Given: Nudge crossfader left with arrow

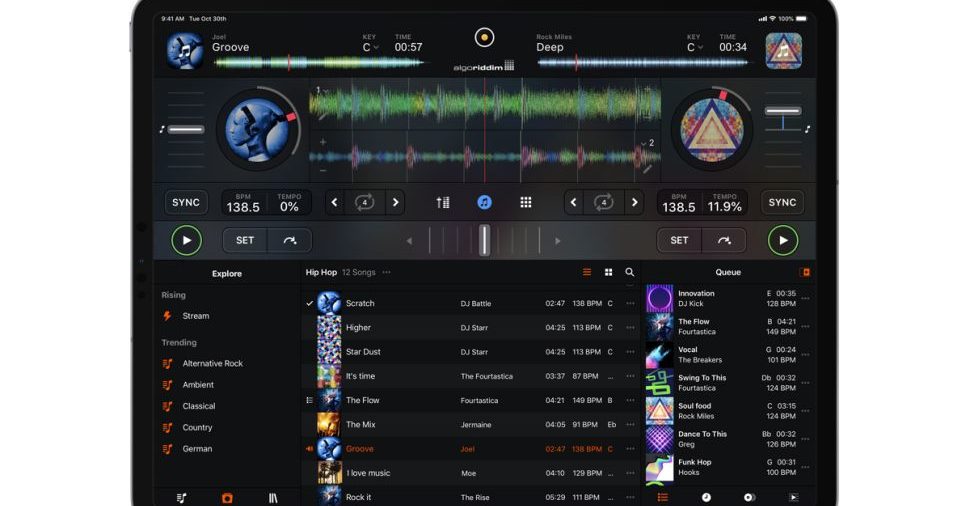Looking at the screenshot, I should pyautogui.click(x=409, y=241).
